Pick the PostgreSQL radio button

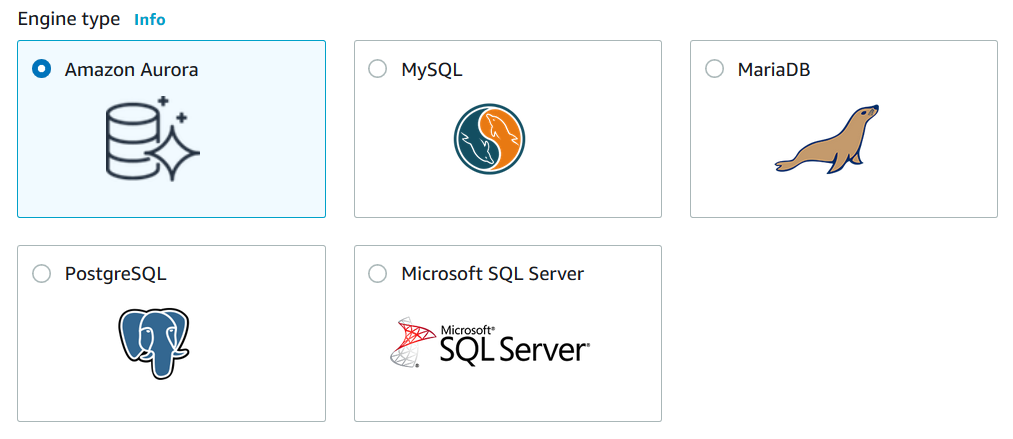point(41,274)
